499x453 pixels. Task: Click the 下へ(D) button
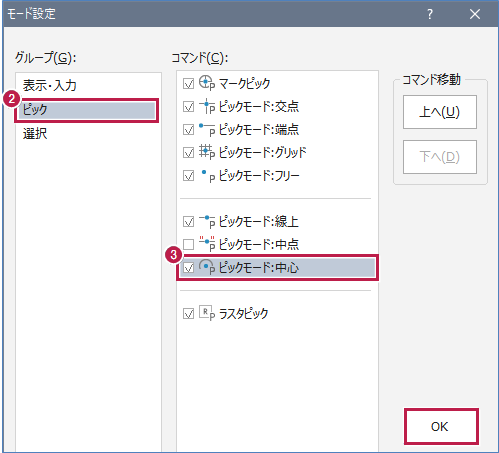(440, 157)
